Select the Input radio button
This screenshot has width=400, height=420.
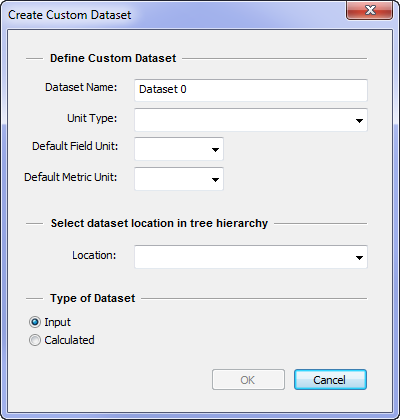(35, 322)
